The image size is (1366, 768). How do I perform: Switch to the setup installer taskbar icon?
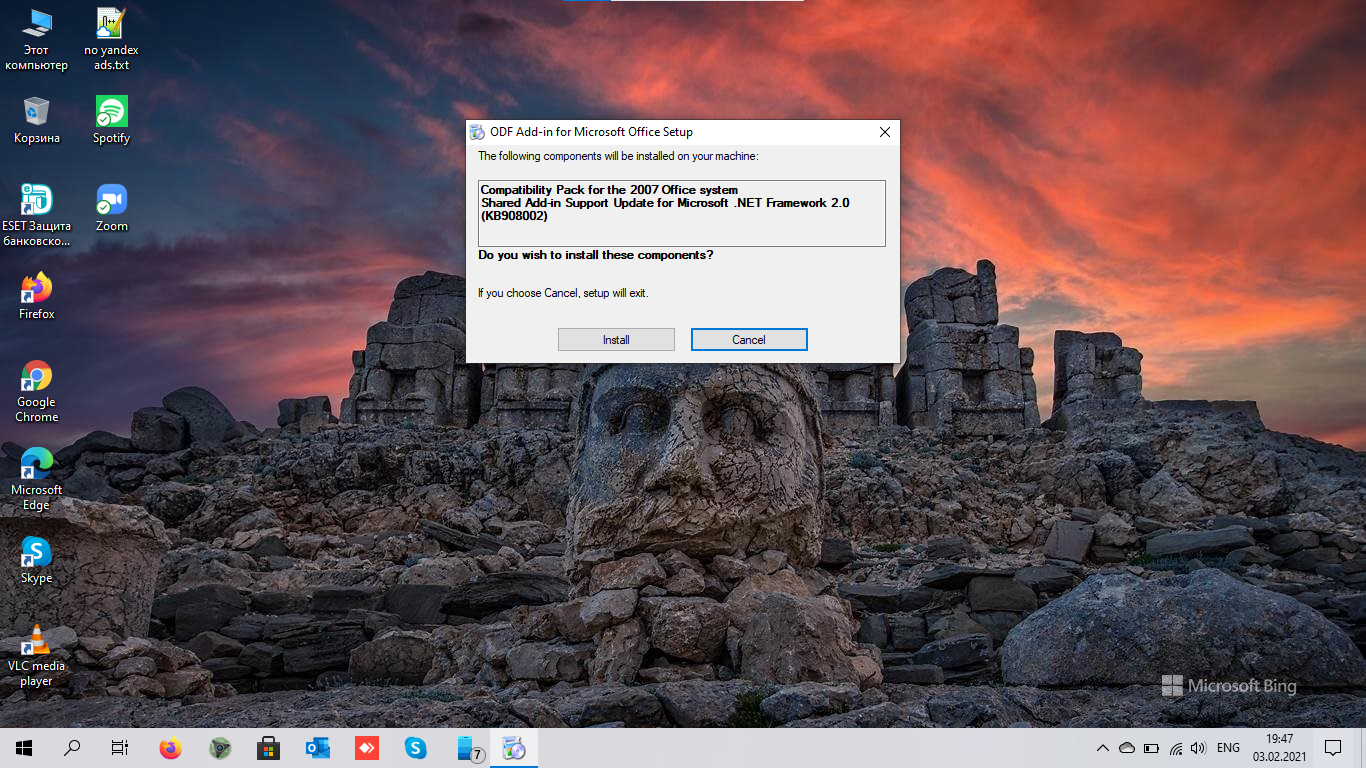tap(514, 748)
